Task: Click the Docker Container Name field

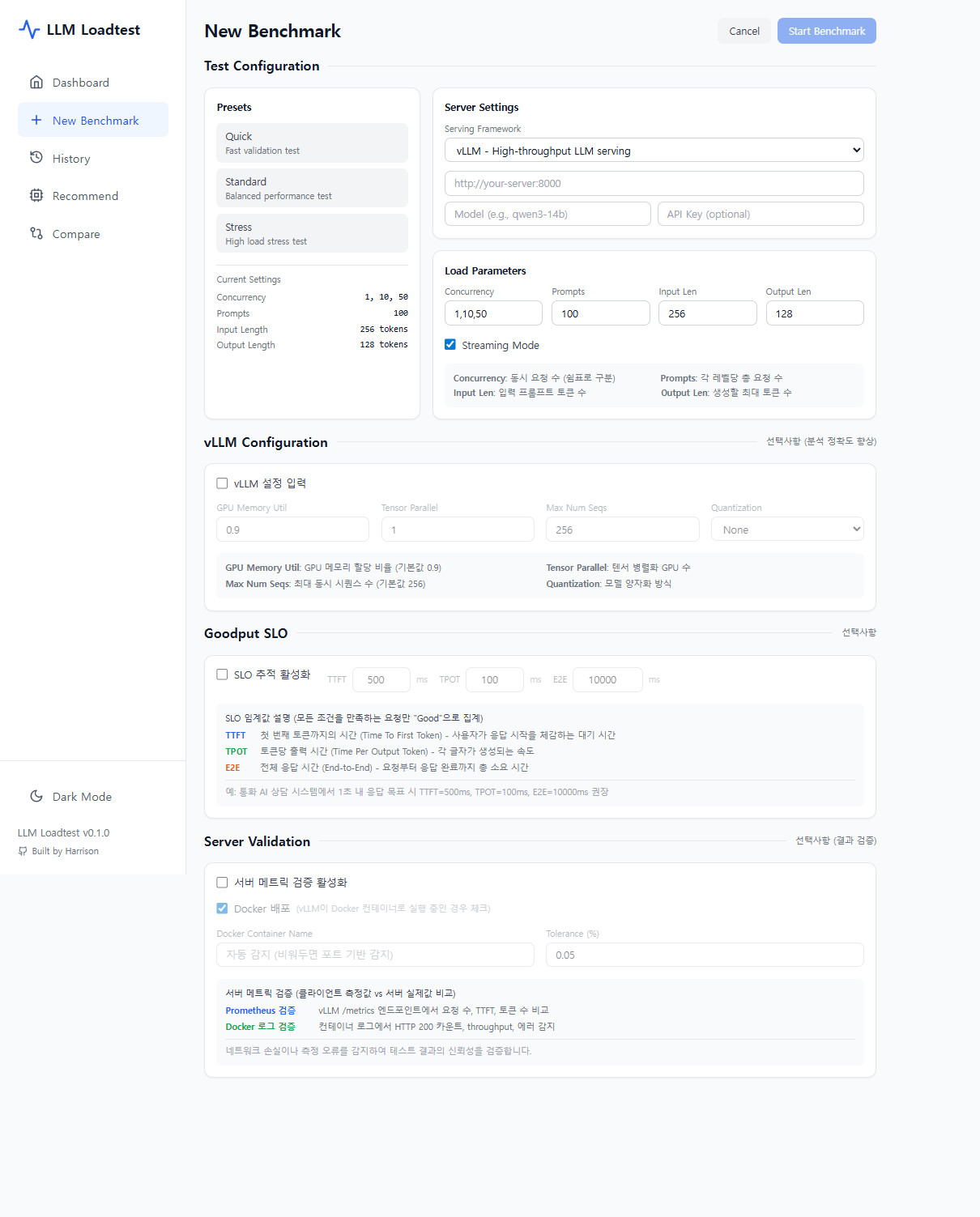Action: (x=375, y=955)
